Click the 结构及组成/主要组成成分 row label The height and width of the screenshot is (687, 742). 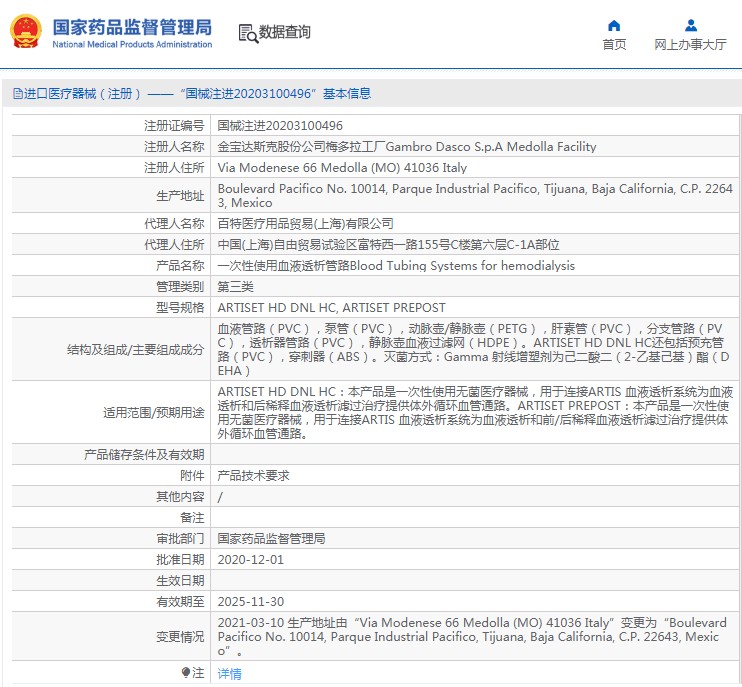[x=135, y=350]
